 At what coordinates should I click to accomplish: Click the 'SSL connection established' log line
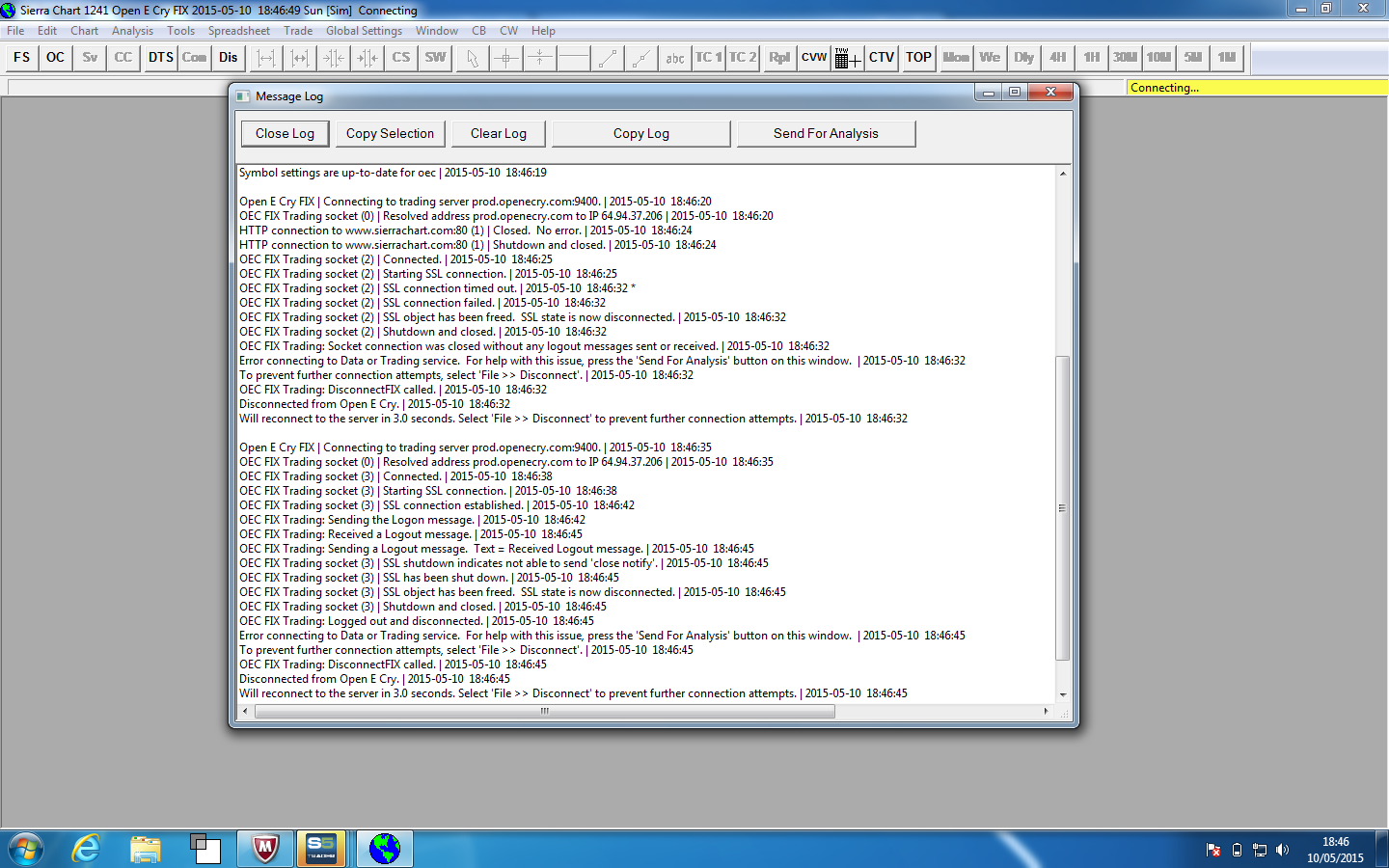point(437,505)
